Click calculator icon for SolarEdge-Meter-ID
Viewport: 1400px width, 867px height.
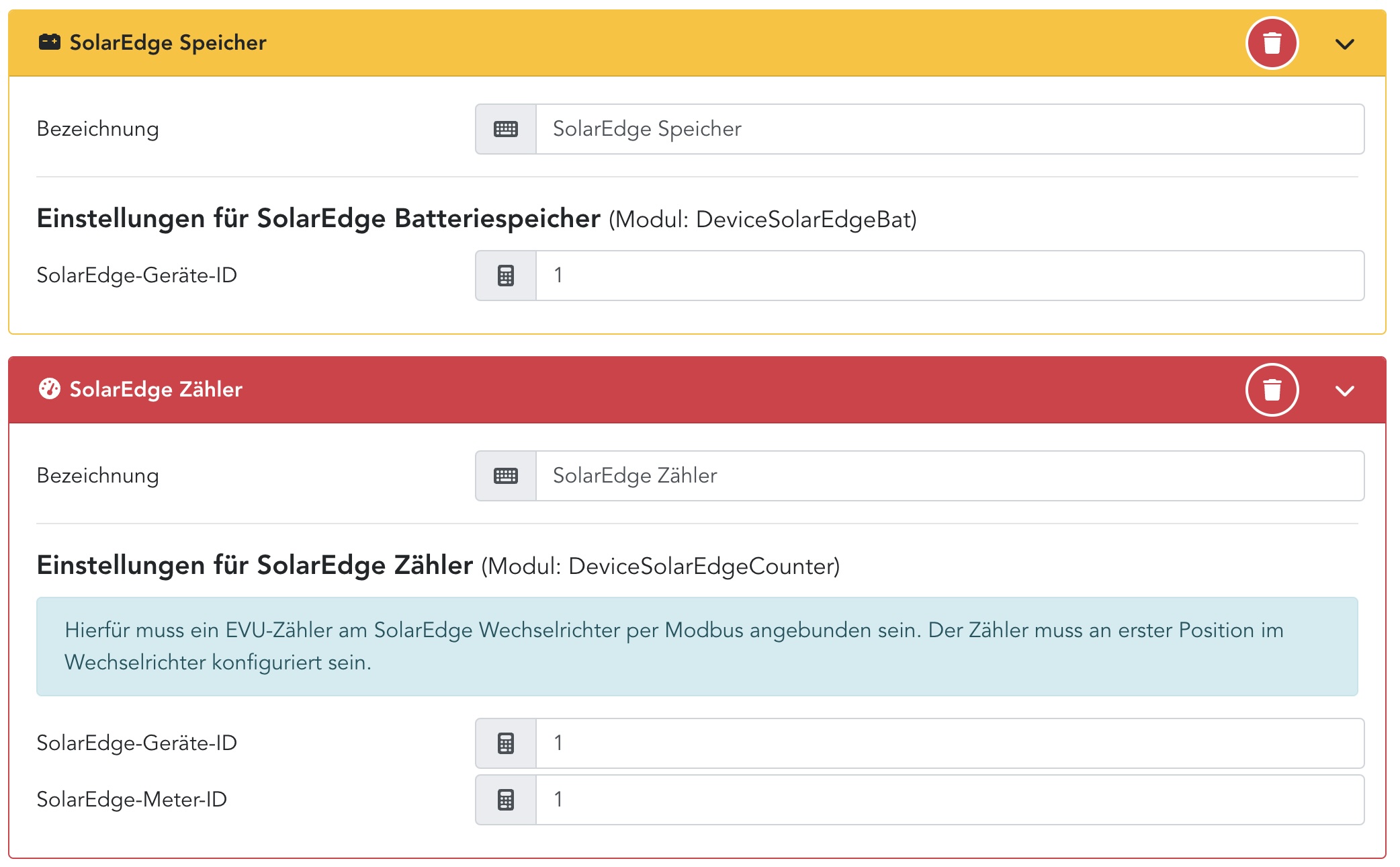(505, 800)
